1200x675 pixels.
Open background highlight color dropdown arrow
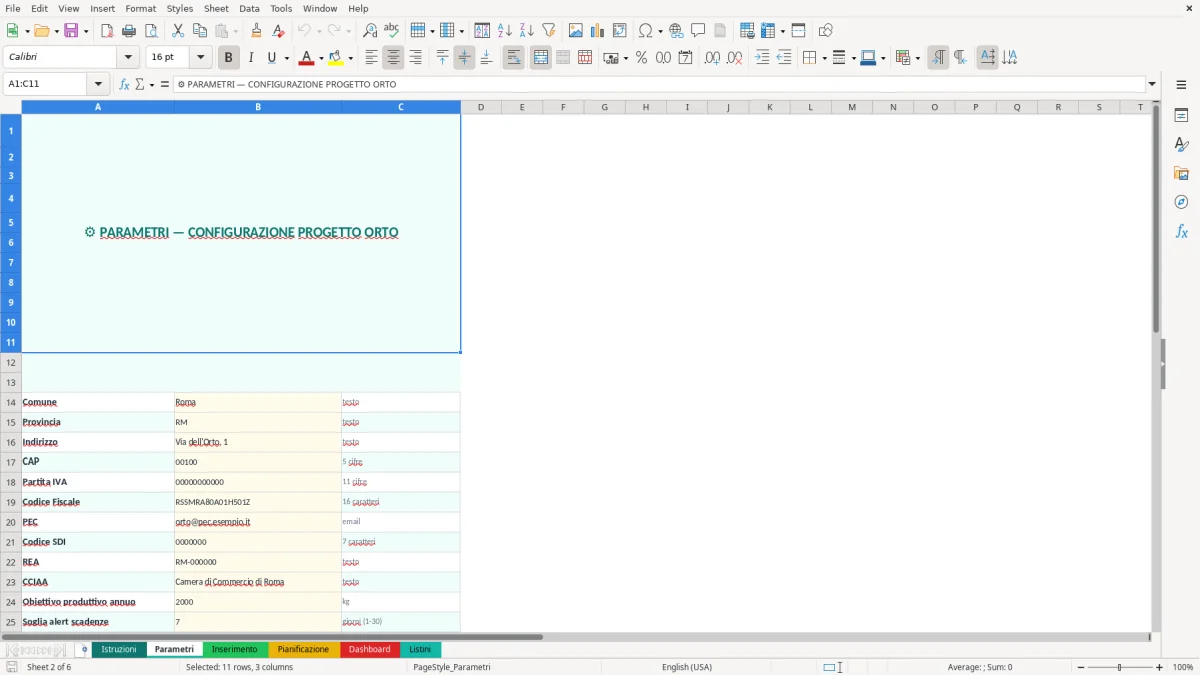pos(349,58)
